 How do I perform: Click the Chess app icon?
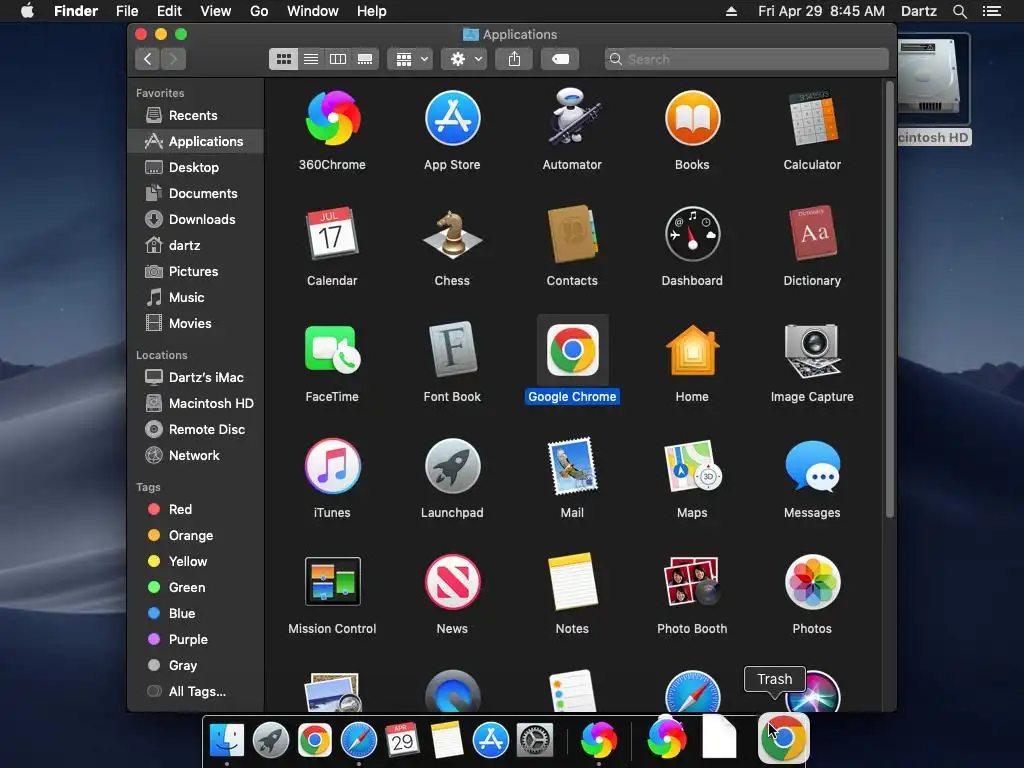tap(452, 234)
